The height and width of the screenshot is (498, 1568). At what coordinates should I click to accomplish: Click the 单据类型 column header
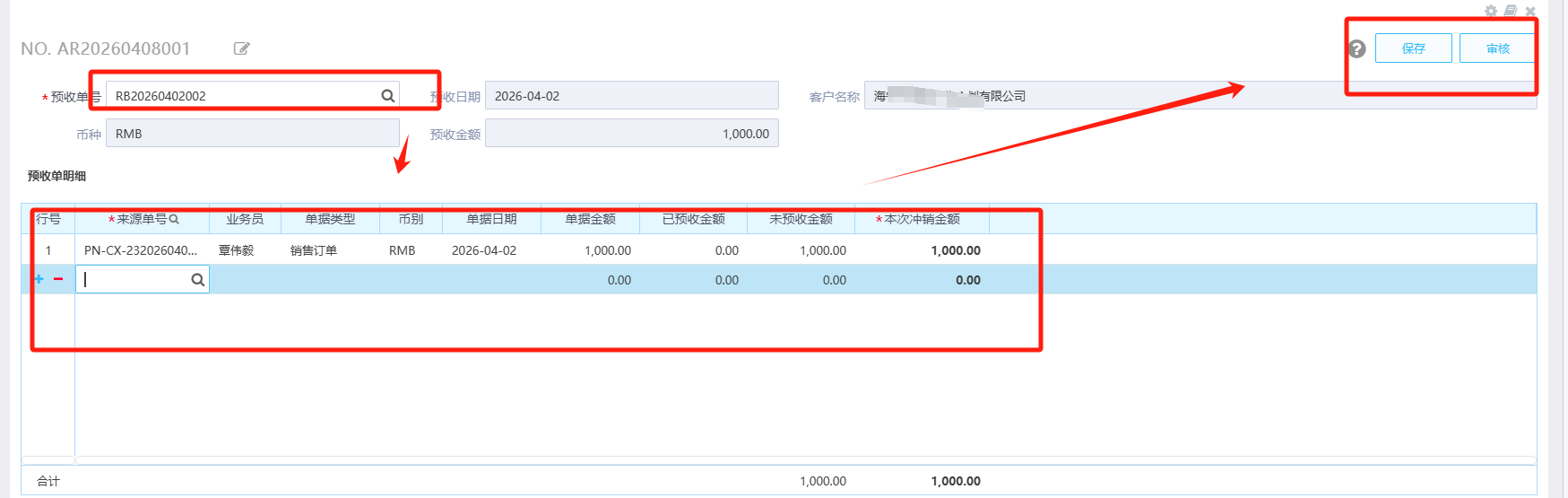click(330, 219)
